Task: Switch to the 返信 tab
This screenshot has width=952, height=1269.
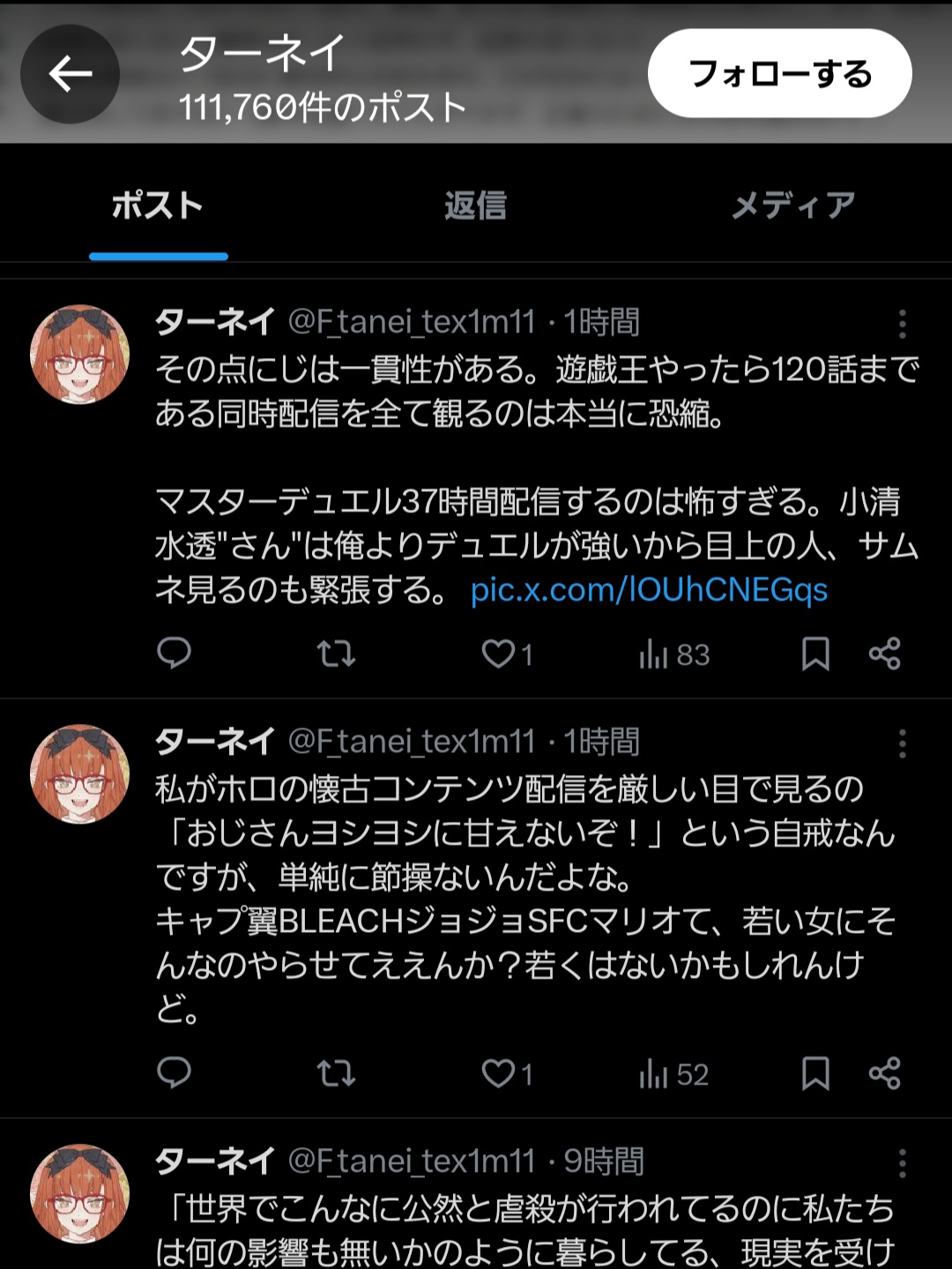Action: 475,205
